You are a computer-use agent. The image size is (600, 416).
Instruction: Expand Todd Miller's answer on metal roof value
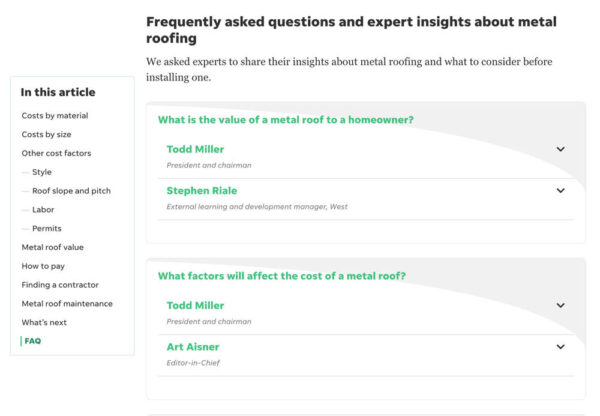560,150
